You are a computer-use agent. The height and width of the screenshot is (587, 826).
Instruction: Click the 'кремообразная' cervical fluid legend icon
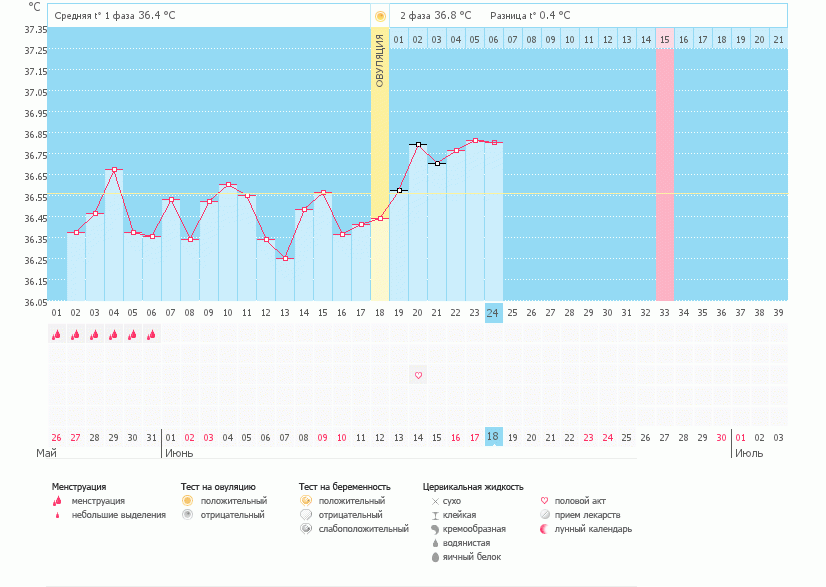435,529
